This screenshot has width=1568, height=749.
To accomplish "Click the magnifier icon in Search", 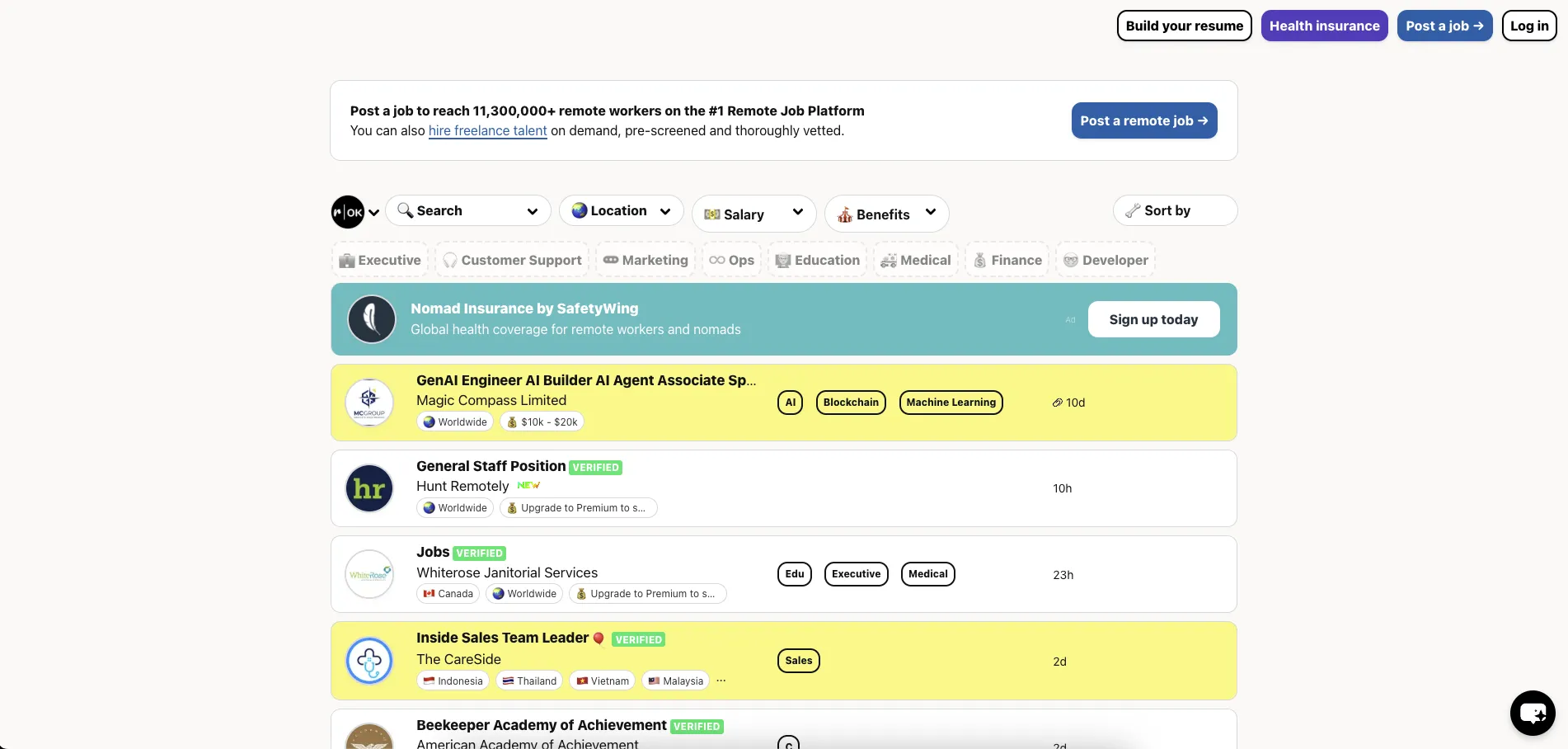I will click(405, 210).
